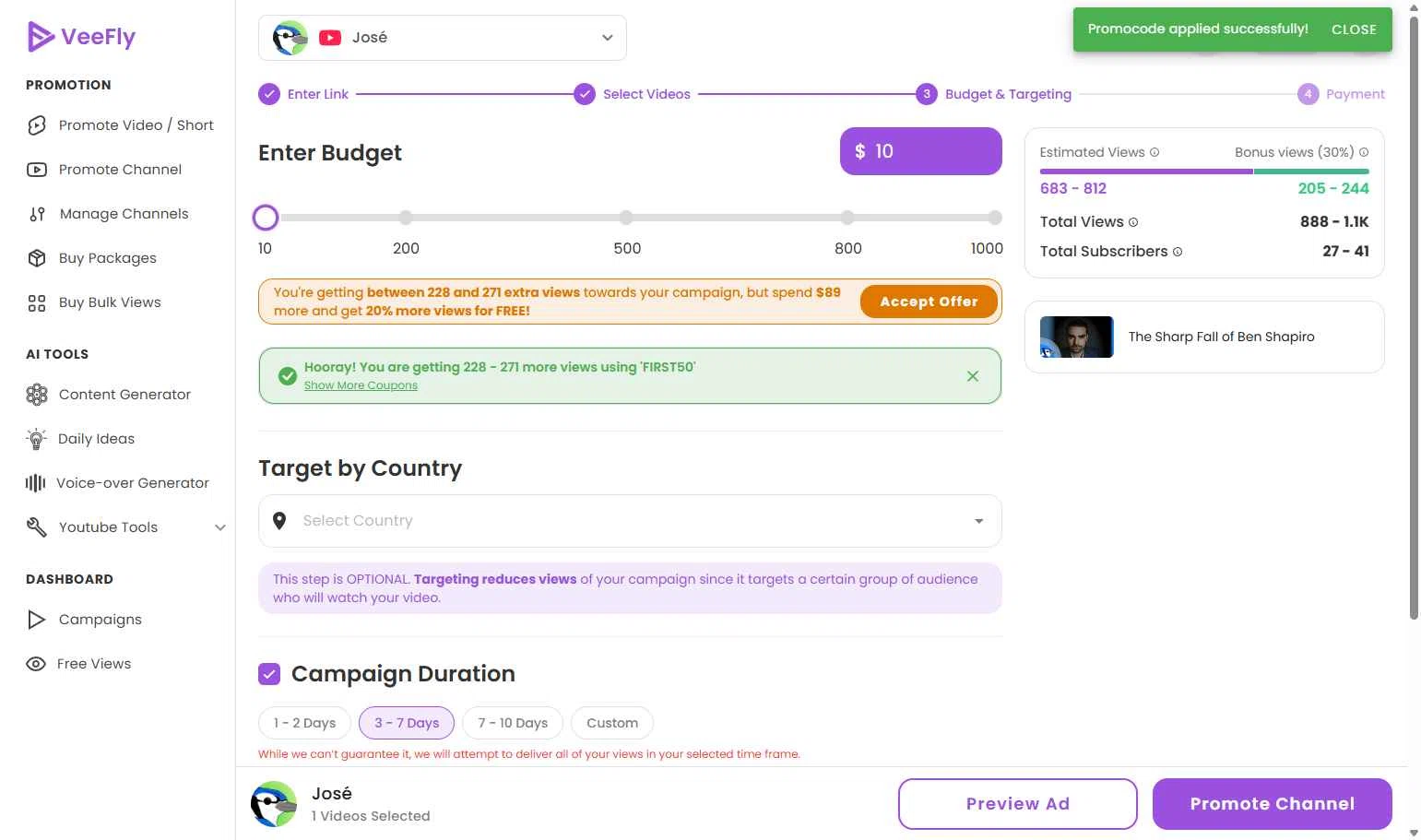Click the Buy Bulk Views grid icon
Screen dimensions: 1421x840
(x=37, y=302)
